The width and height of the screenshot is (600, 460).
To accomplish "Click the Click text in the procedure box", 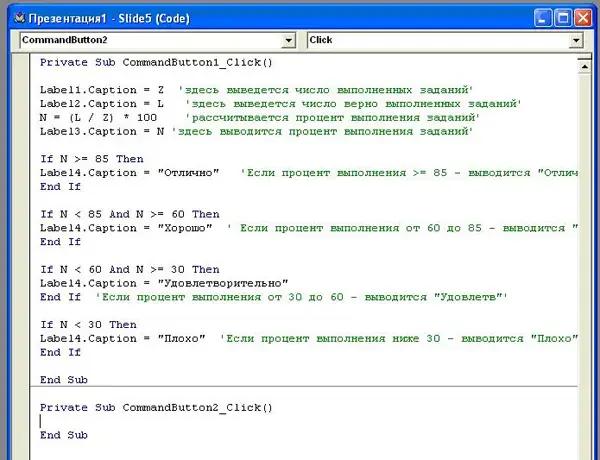I will coord(322,40).
